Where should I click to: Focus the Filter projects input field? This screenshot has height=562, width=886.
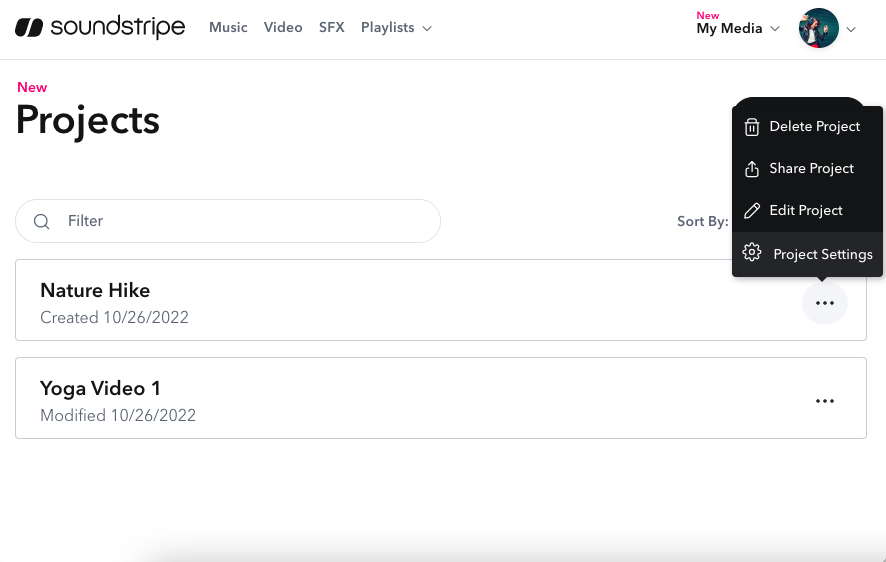240,221
